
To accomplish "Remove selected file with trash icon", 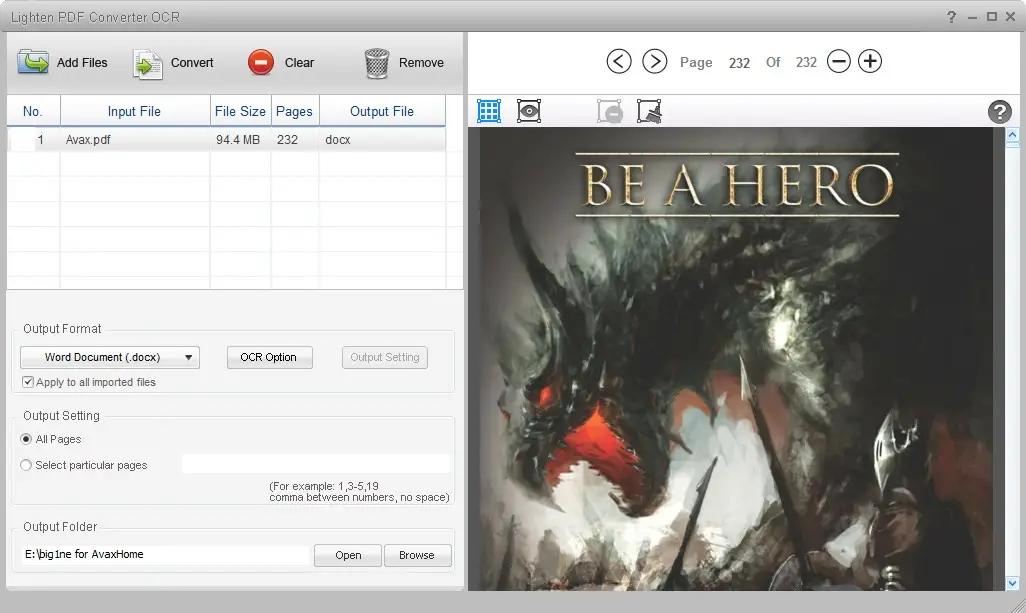I will [x=377, y=63].
